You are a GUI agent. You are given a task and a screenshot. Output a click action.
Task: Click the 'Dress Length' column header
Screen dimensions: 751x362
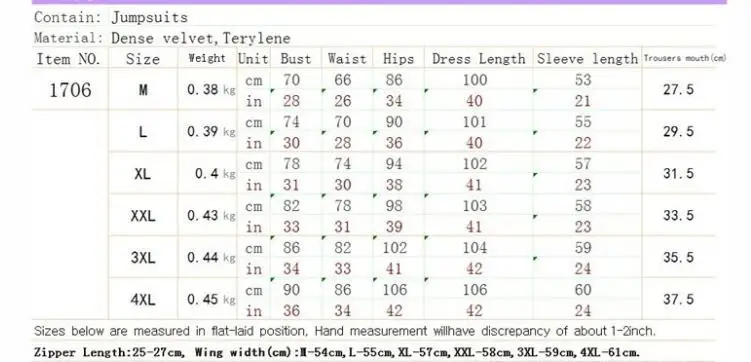pyautogui.click(x=478, y=59)
